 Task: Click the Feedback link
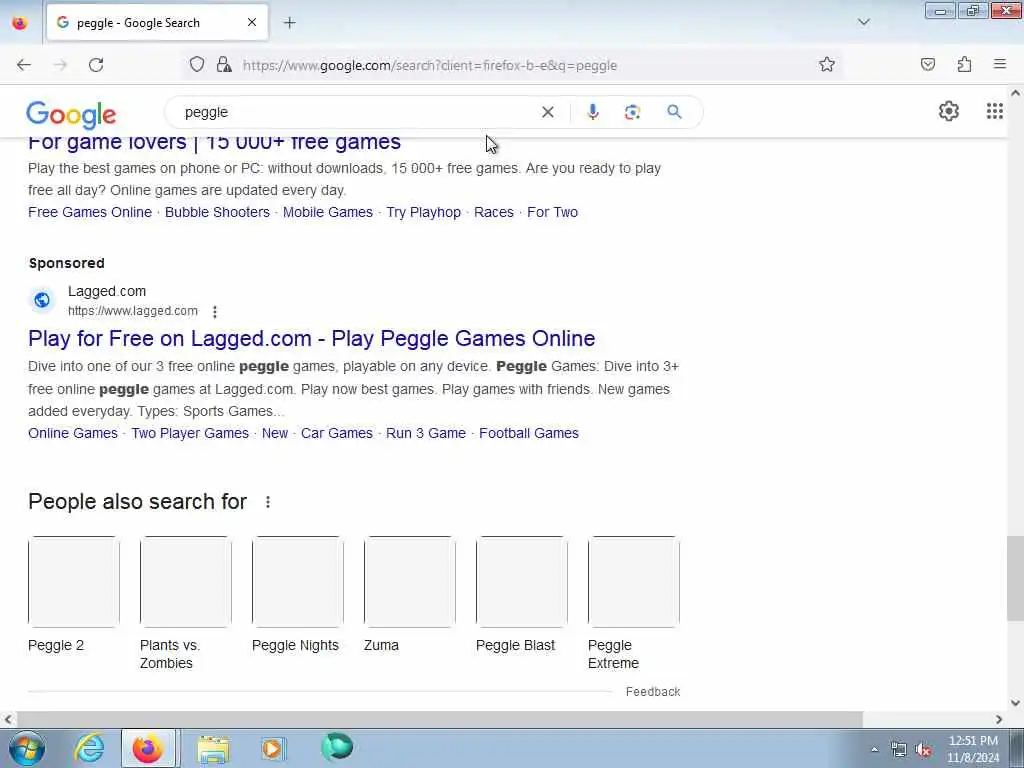point(653,692)
